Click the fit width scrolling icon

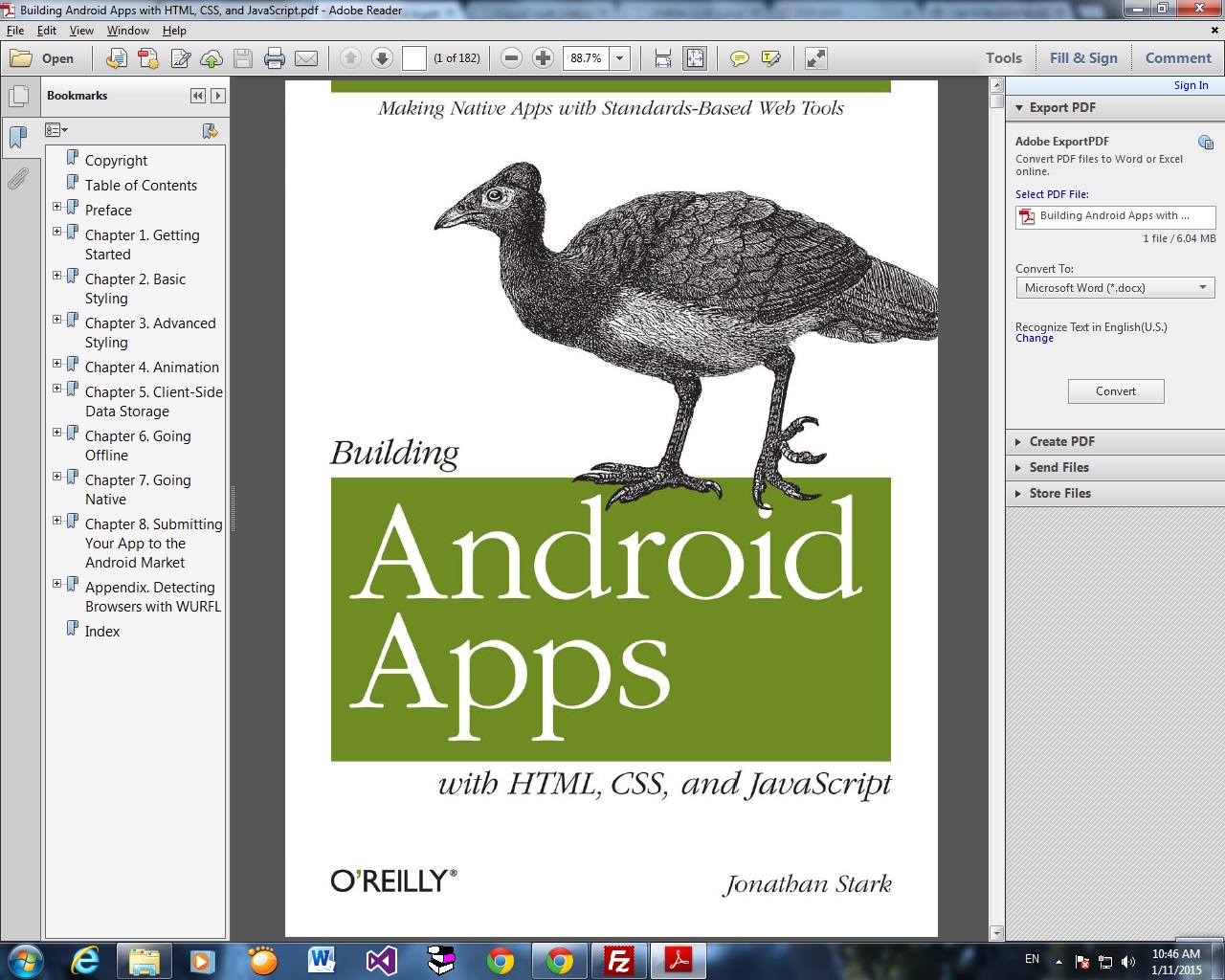tap(663, 58)
